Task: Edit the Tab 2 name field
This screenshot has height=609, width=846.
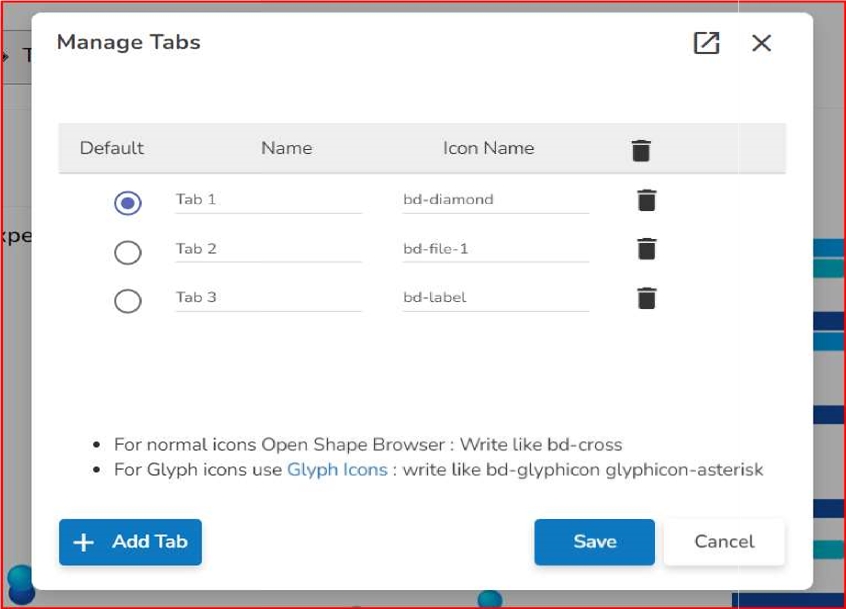Action: 268,249
